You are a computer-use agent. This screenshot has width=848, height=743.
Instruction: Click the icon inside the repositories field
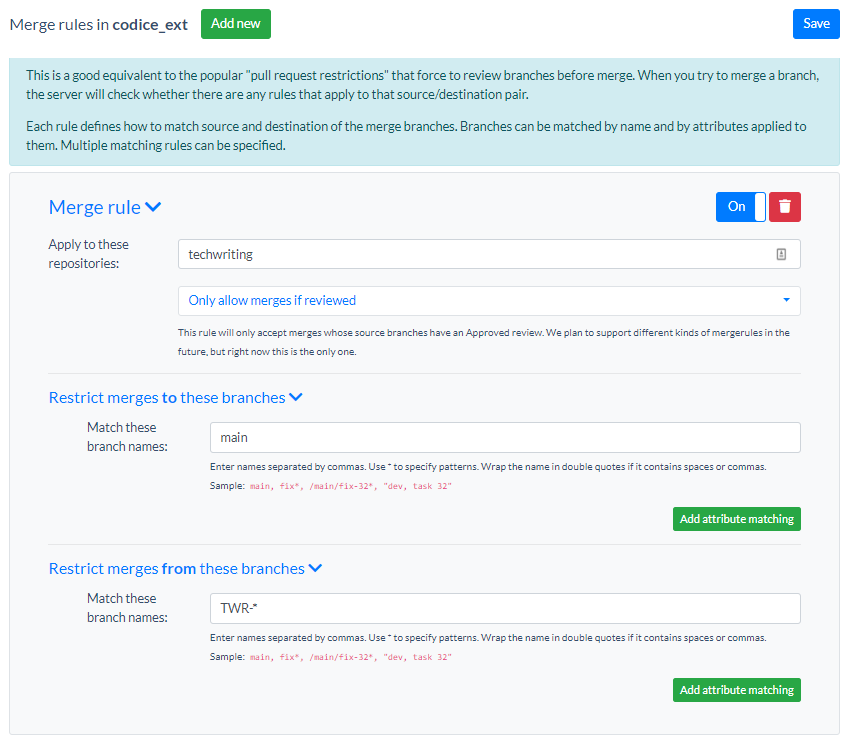coord(781,255)
